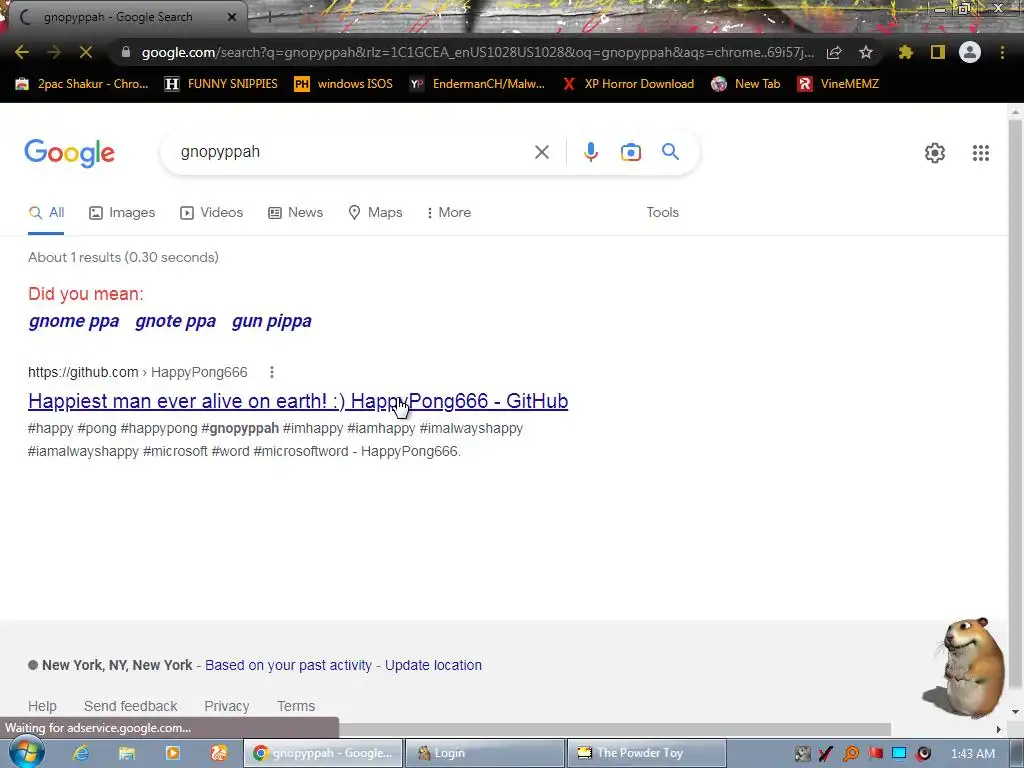Click 'Based on your past activity' link

[288, 665]
